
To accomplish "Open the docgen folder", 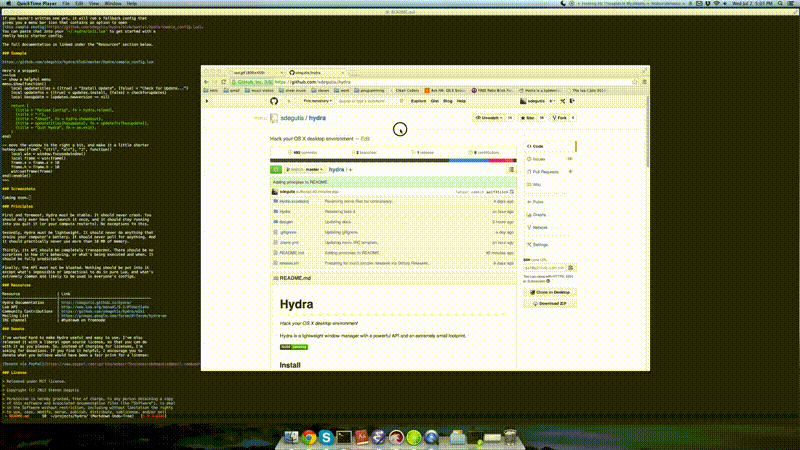I will pyautogui.click(x=286, y=222).
